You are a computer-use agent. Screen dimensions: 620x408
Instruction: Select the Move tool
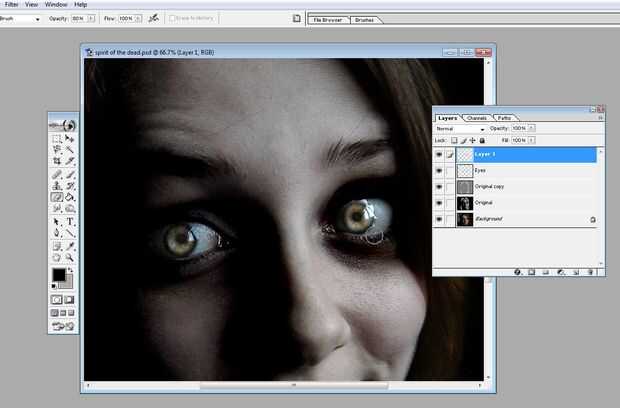70,139
